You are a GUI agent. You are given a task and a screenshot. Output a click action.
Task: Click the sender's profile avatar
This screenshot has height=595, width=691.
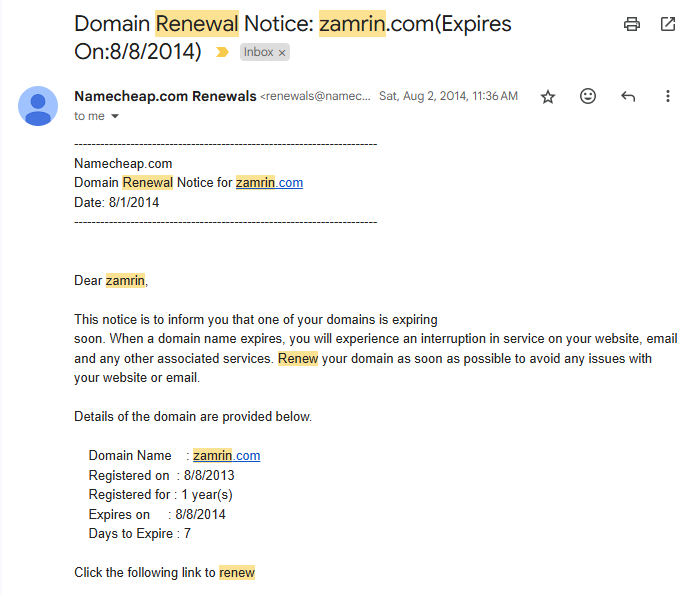coord(38,106)
